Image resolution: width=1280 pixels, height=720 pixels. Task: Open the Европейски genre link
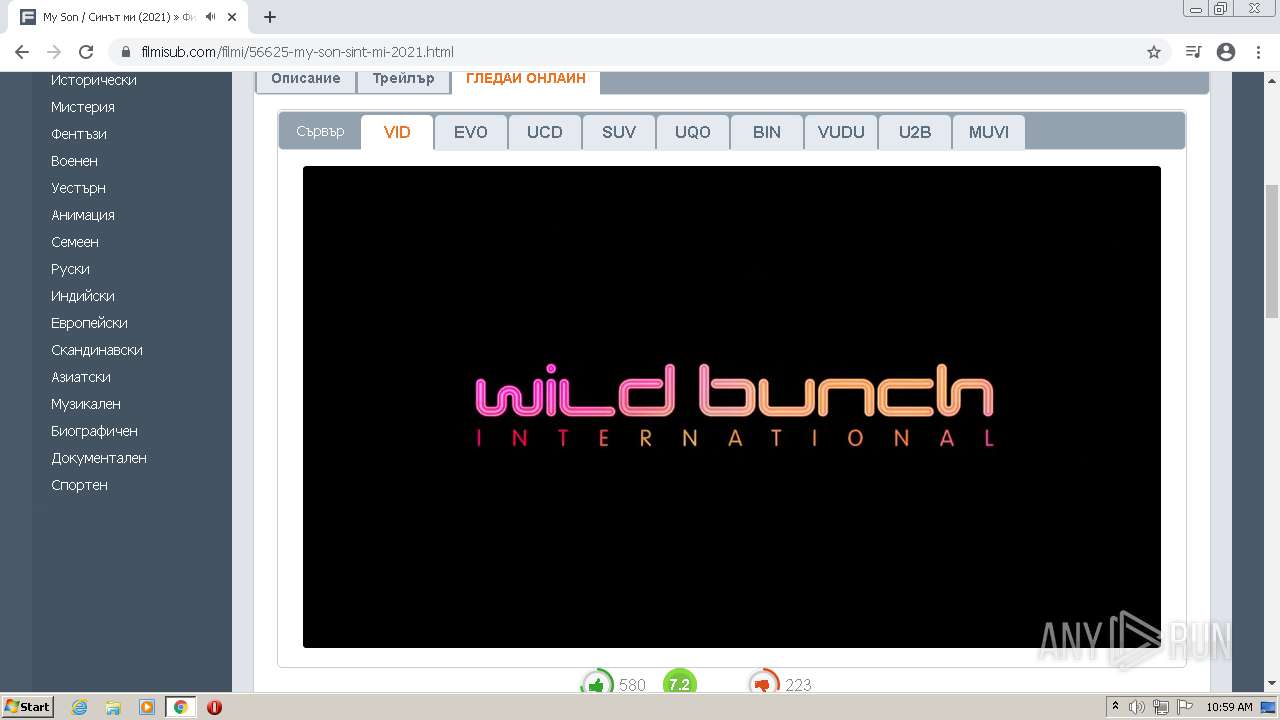89,323
